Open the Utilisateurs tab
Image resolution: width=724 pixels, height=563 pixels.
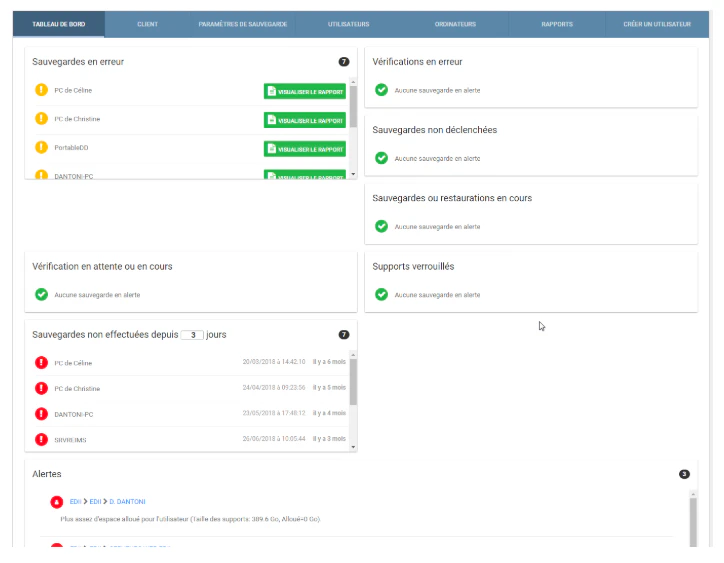pos(349,24)
